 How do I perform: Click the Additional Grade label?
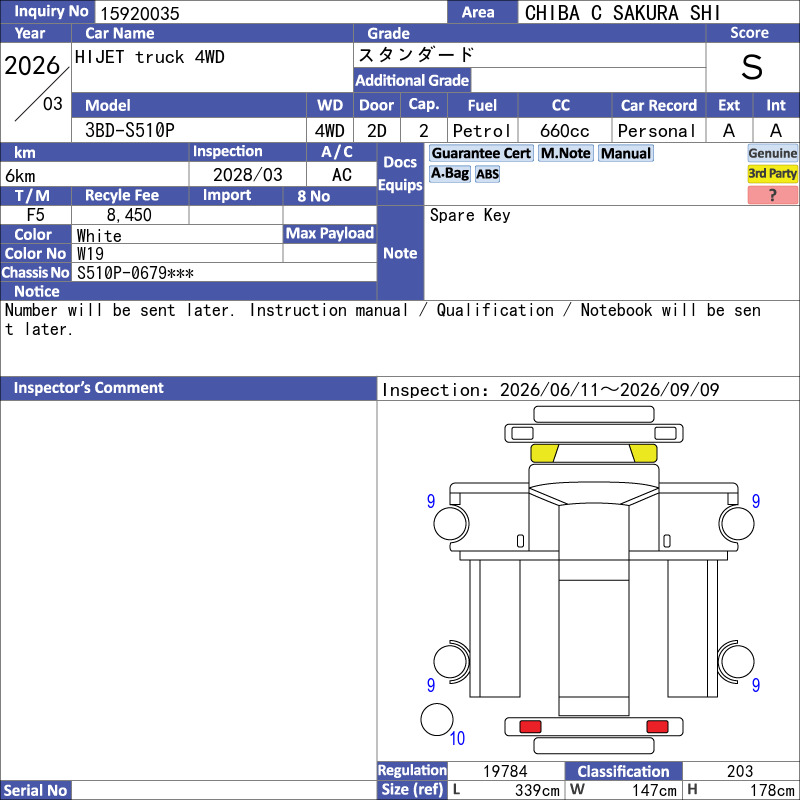[412, 80]
